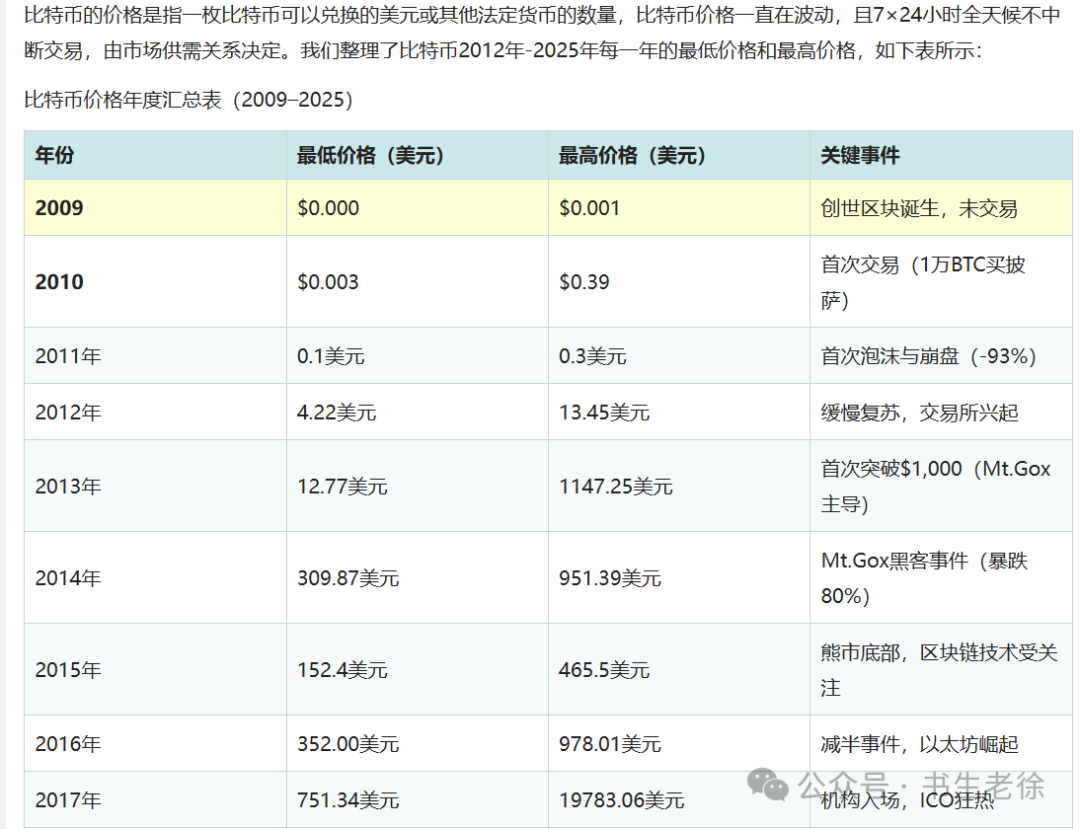The width and height of the screenshot is (1080, 829).
Task: Click the 首次交易（1万BTC买披萨） event cell
Action: click(941, 281)
